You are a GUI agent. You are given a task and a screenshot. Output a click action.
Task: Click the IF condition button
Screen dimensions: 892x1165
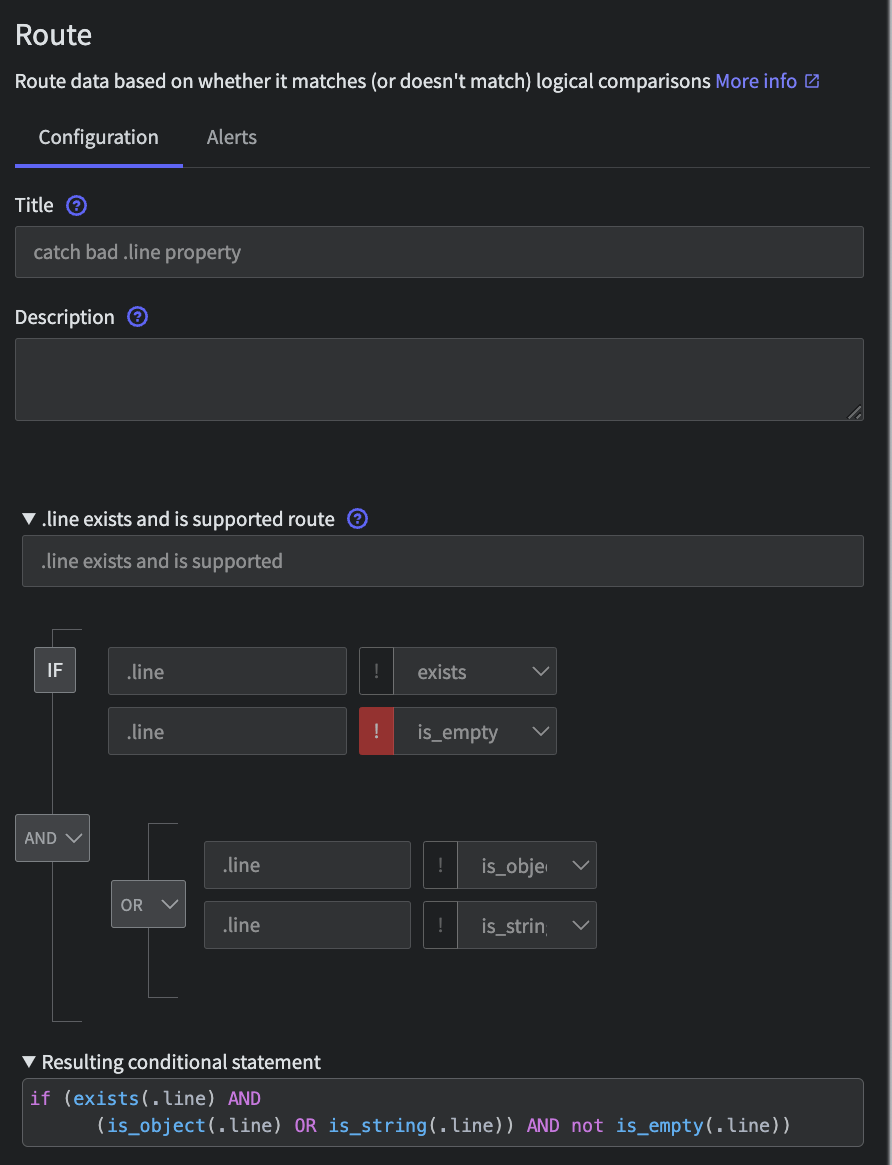coord(55,670)
